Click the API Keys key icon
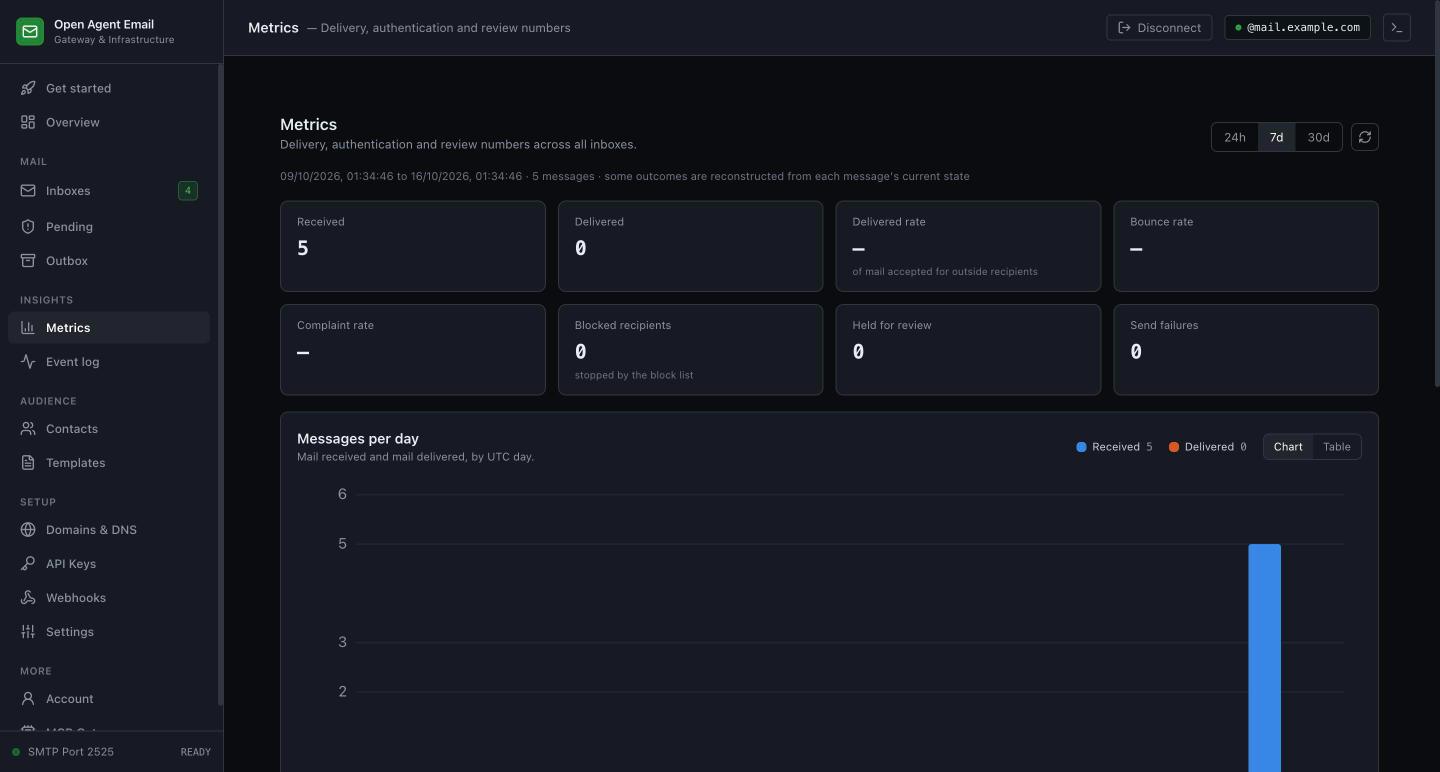 (x=28, y=563)
